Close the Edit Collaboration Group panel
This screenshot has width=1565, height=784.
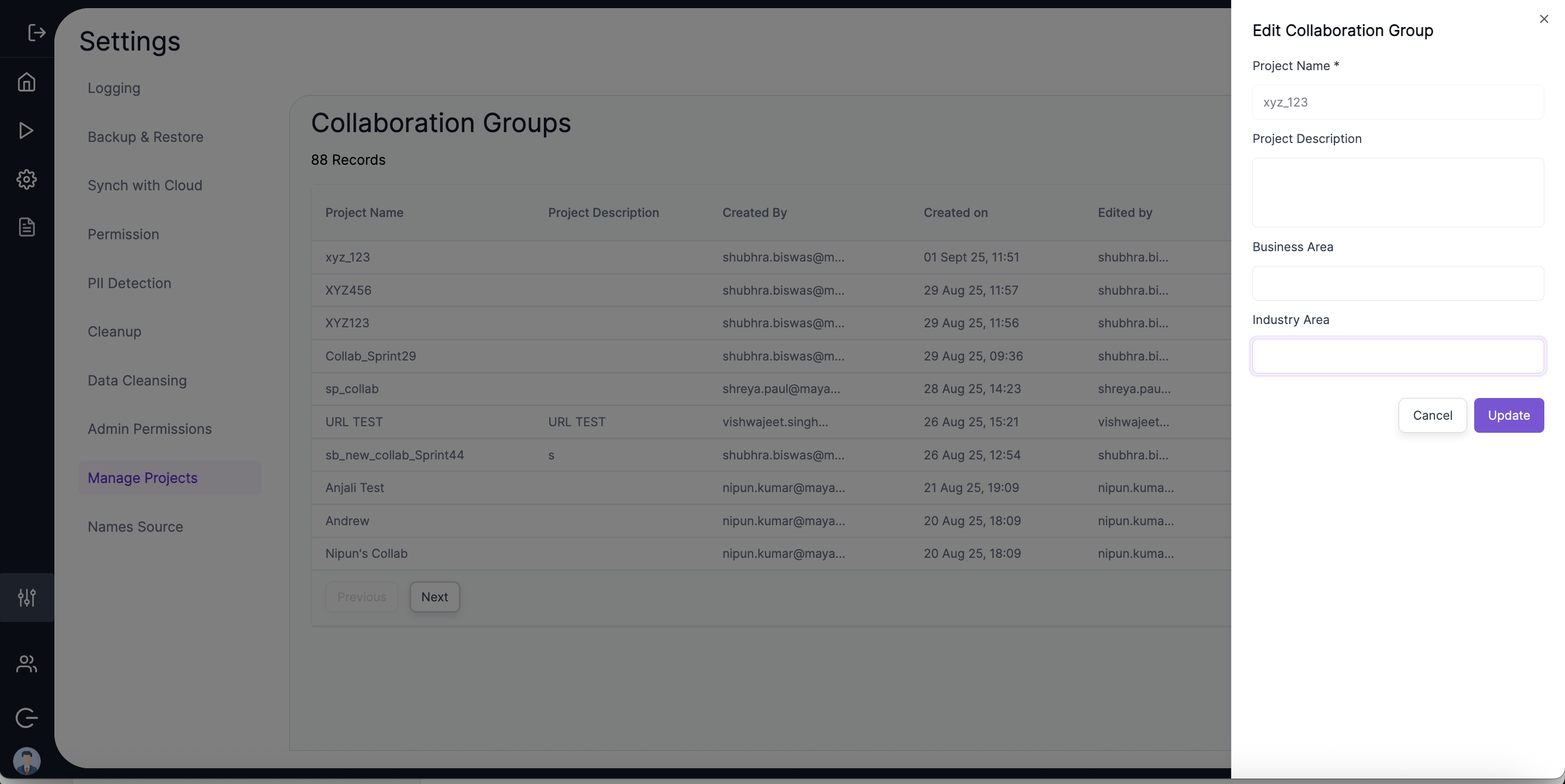(x=1544, y=19)
